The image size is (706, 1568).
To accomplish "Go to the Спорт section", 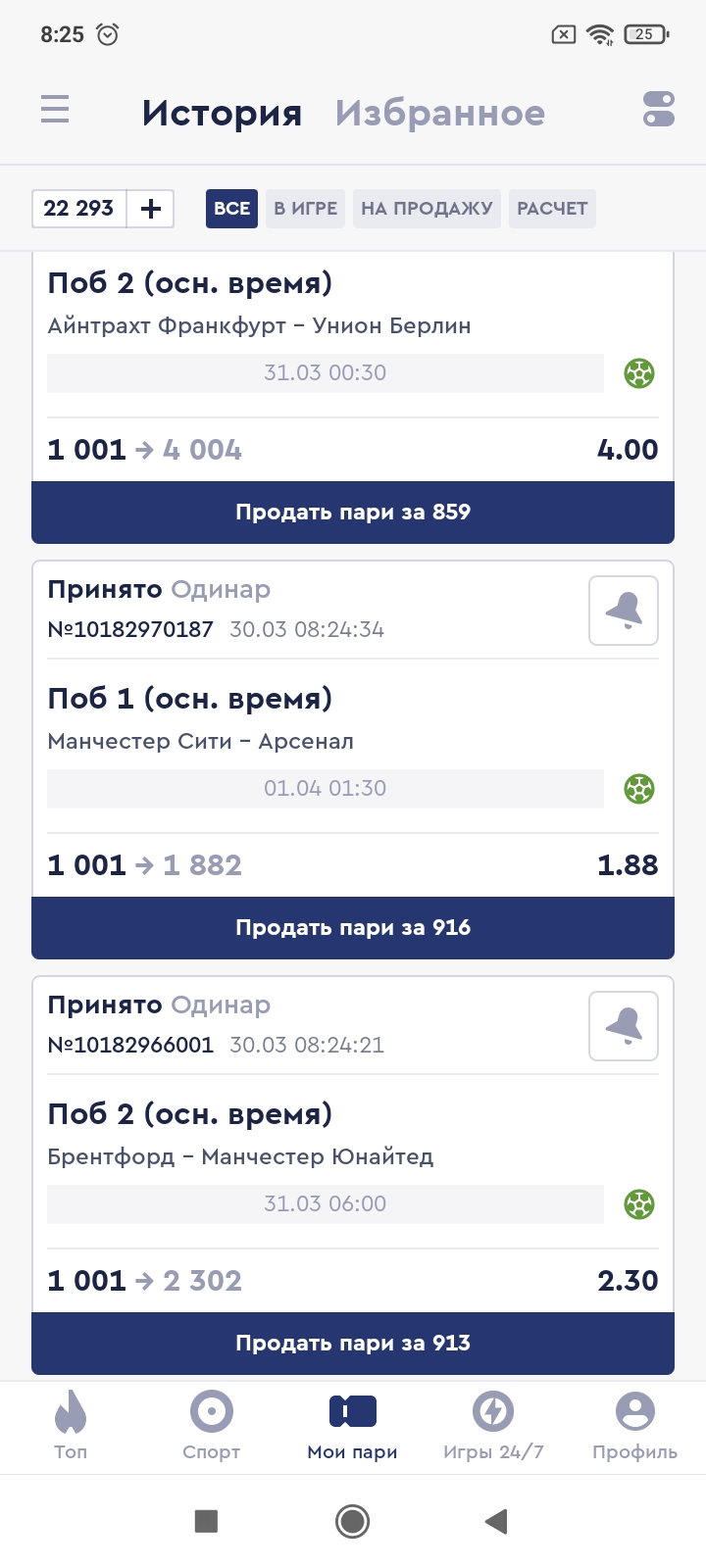I will (211, 1426).
